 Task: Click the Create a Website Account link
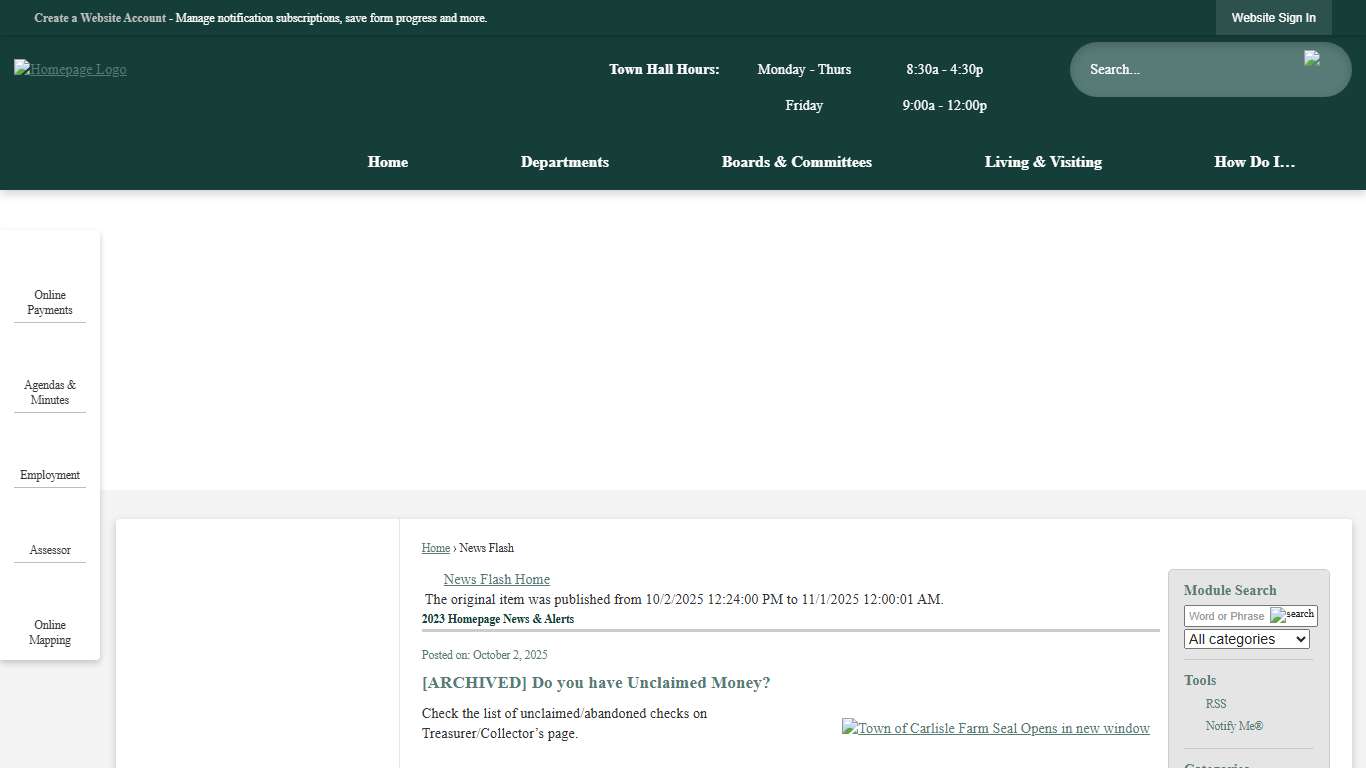tap(100, 18)
